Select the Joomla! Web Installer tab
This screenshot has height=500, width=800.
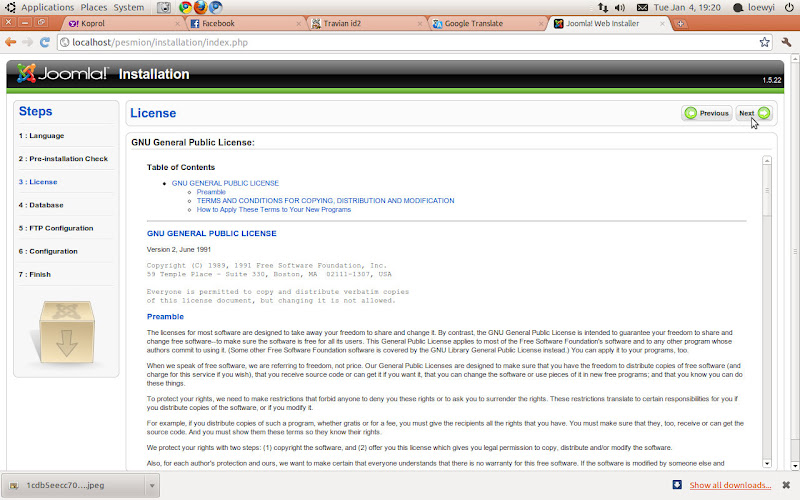tap(610, 23)
